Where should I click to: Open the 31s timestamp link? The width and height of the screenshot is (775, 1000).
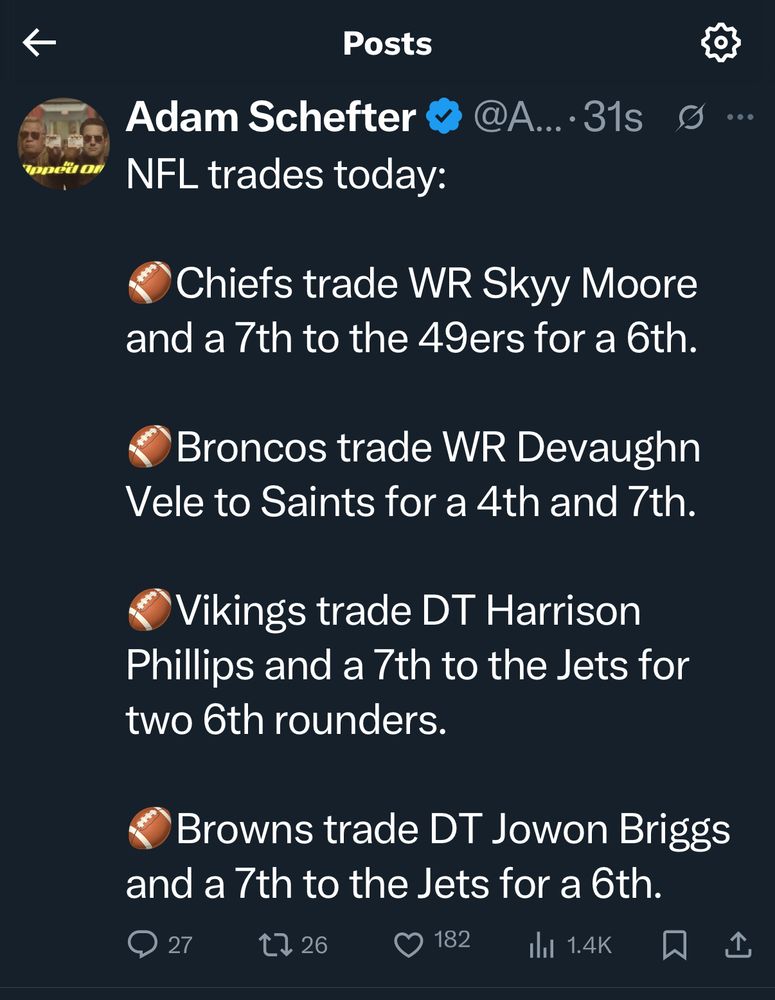pos(613,117)
